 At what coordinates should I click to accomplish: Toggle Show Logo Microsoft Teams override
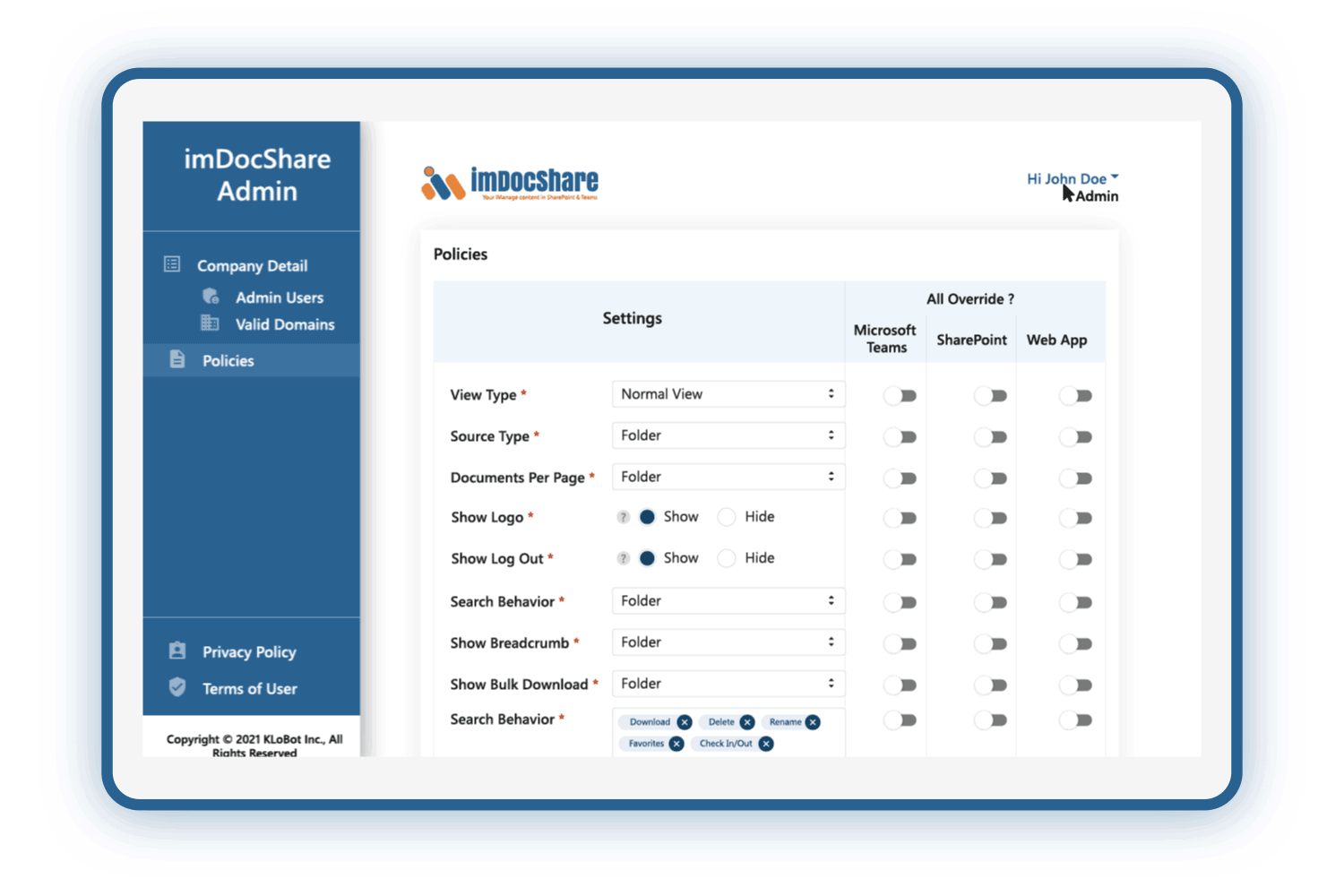tap(900, 517)
